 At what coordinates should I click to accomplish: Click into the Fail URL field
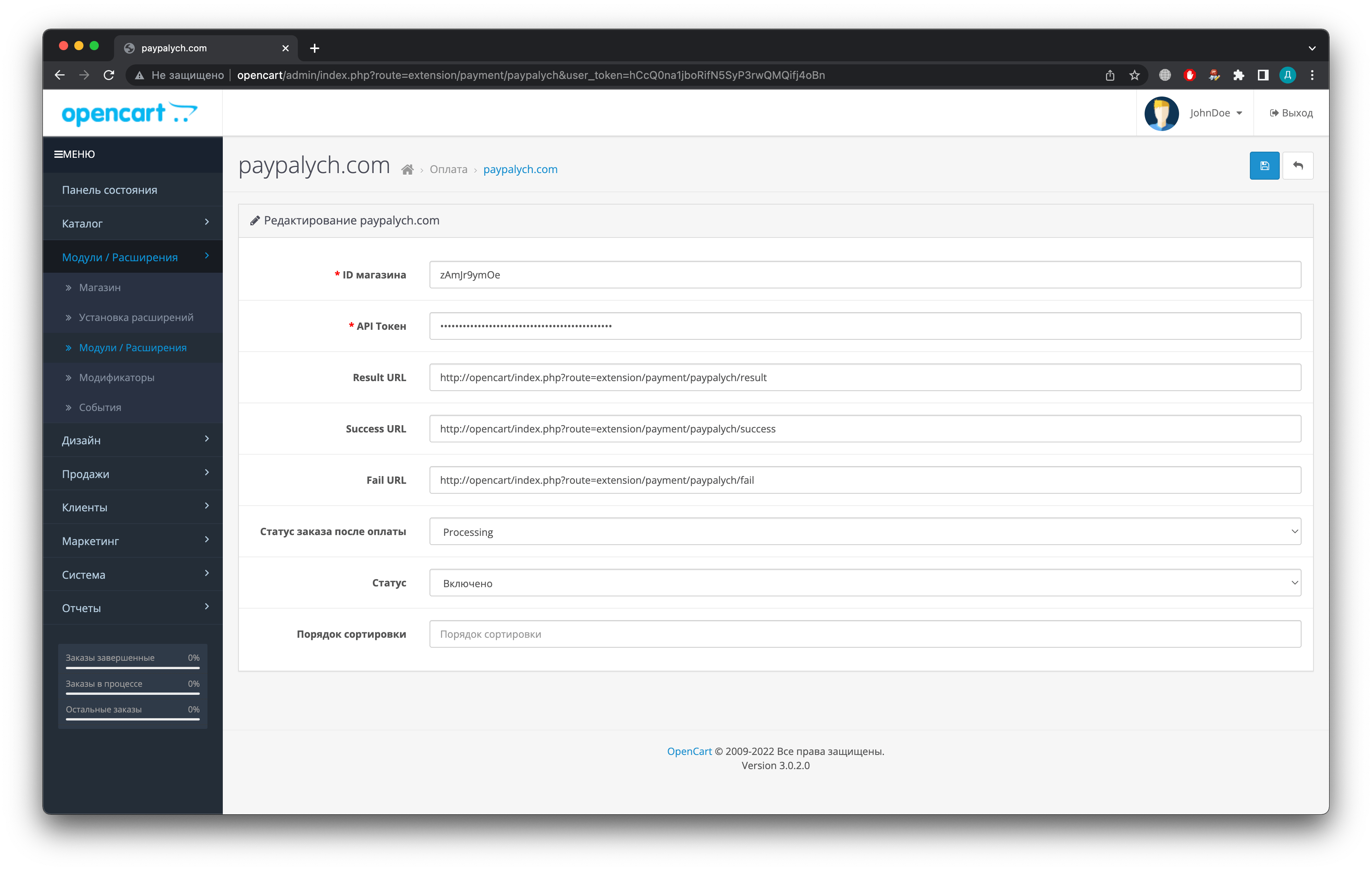coord(865,480)
